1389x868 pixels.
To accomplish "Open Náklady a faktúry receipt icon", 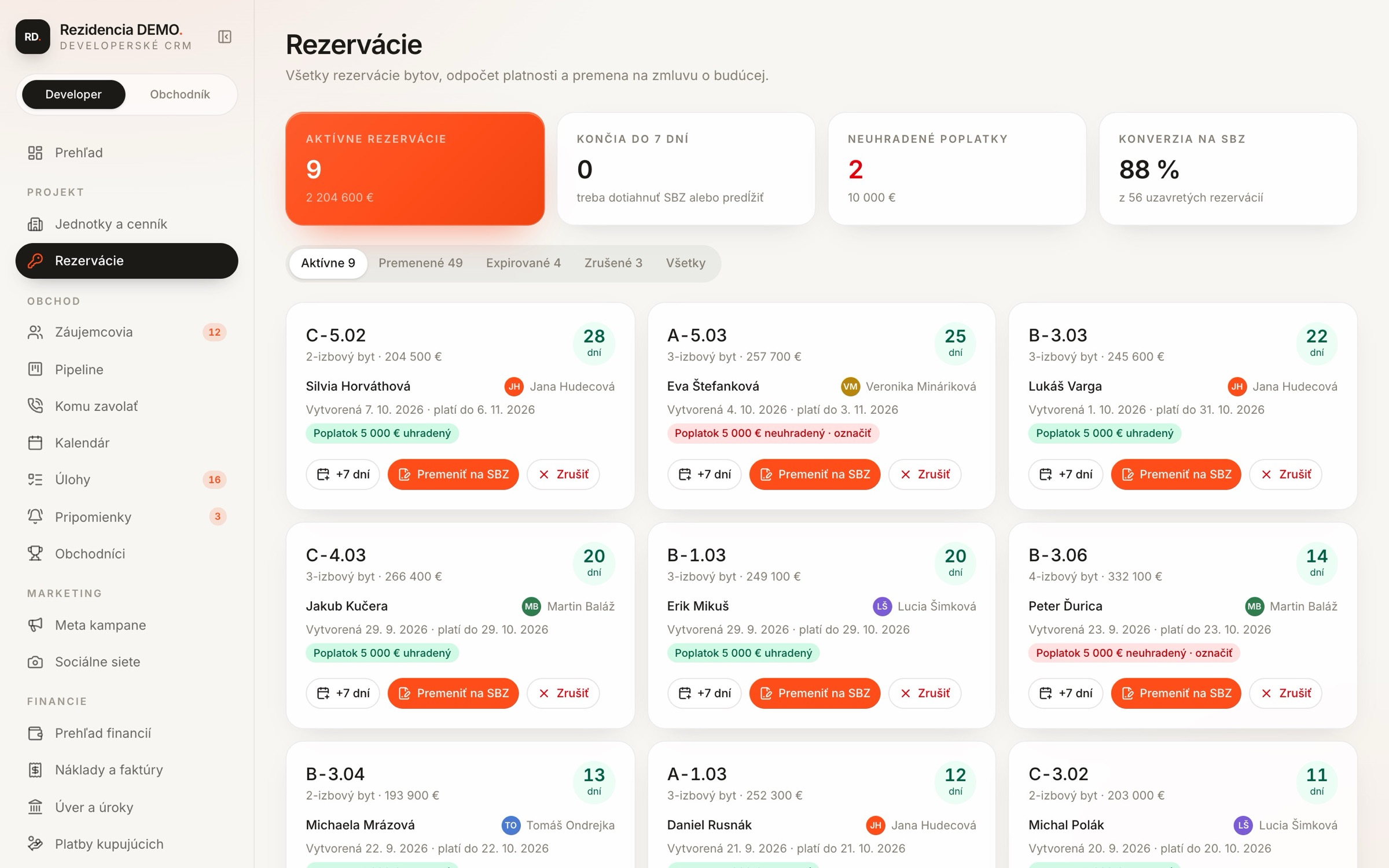I will pos(35,770).
